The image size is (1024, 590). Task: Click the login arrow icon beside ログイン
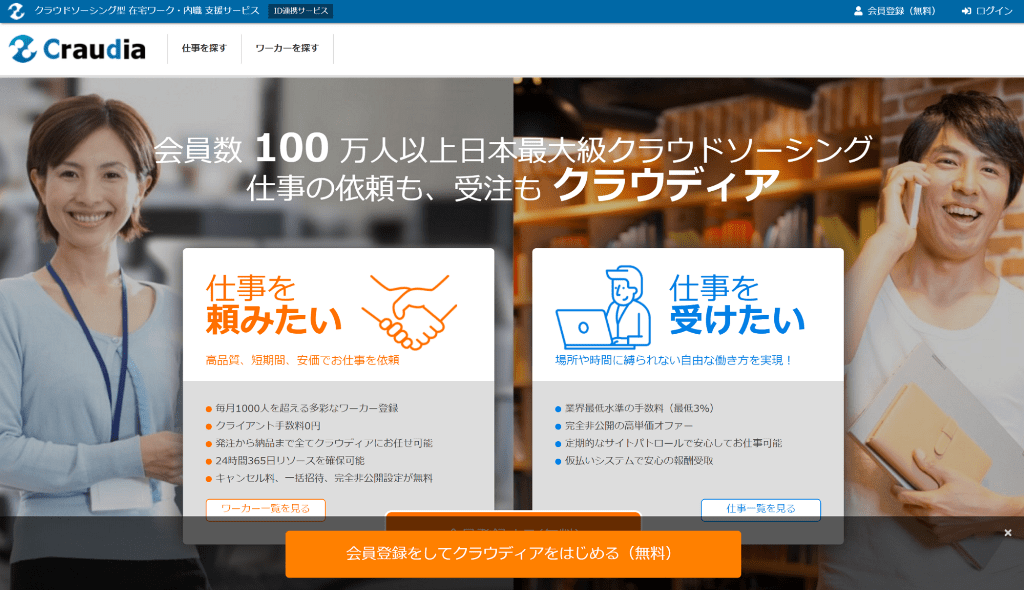click(x=966, y=11)
